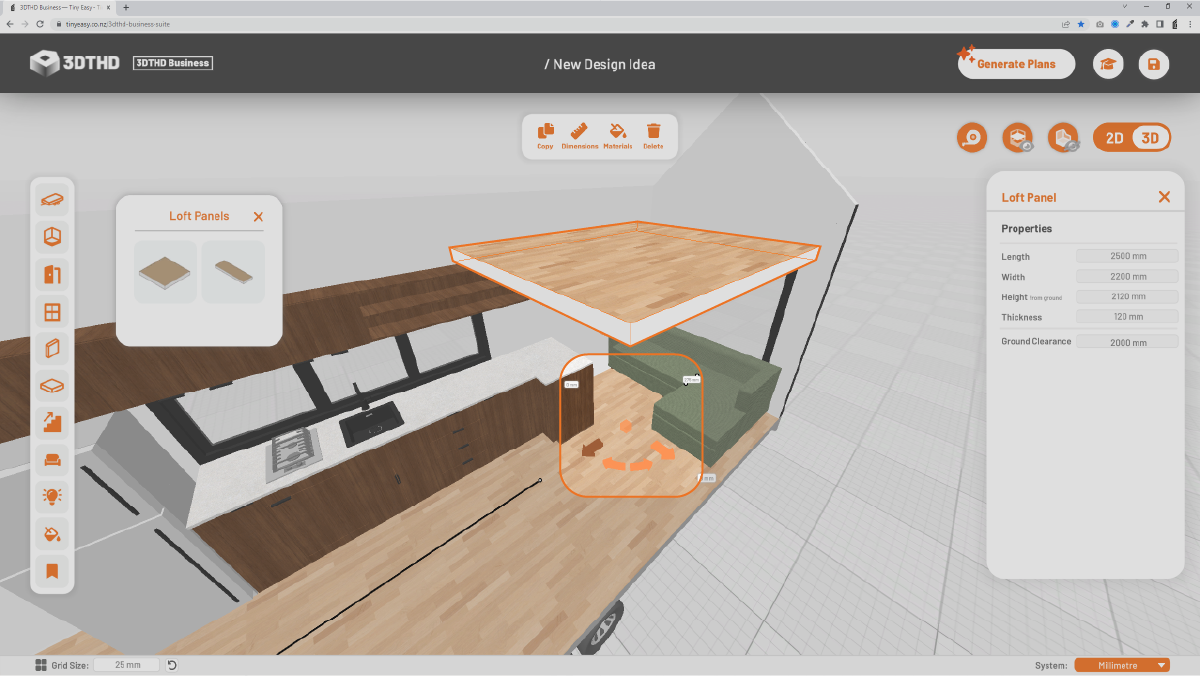Click the Loft Panels title text
Viewport: 1200px width, 676px height.
point(199,216)
